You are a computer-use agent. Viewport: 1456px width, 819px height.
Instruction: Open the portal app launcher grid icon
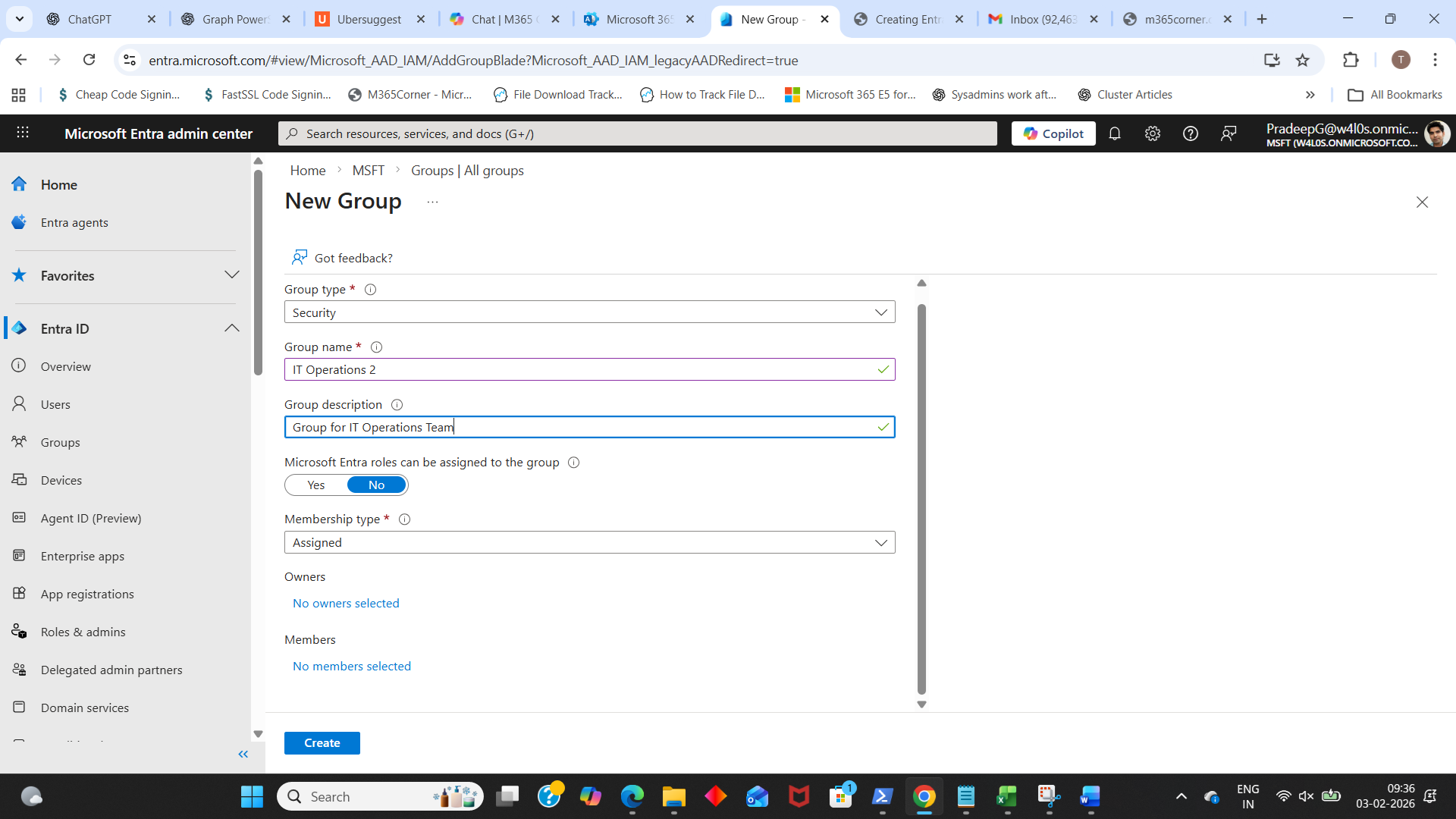point(23,133)
